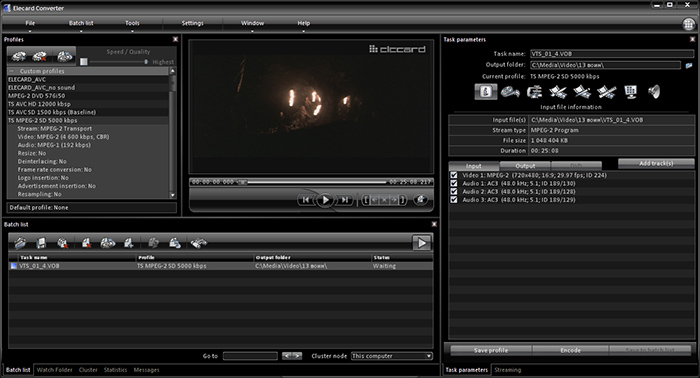700x378 pixels.
Task: Click the speaker icon in Task parameters
Action: pyautogui.click(x=654, y=92)
